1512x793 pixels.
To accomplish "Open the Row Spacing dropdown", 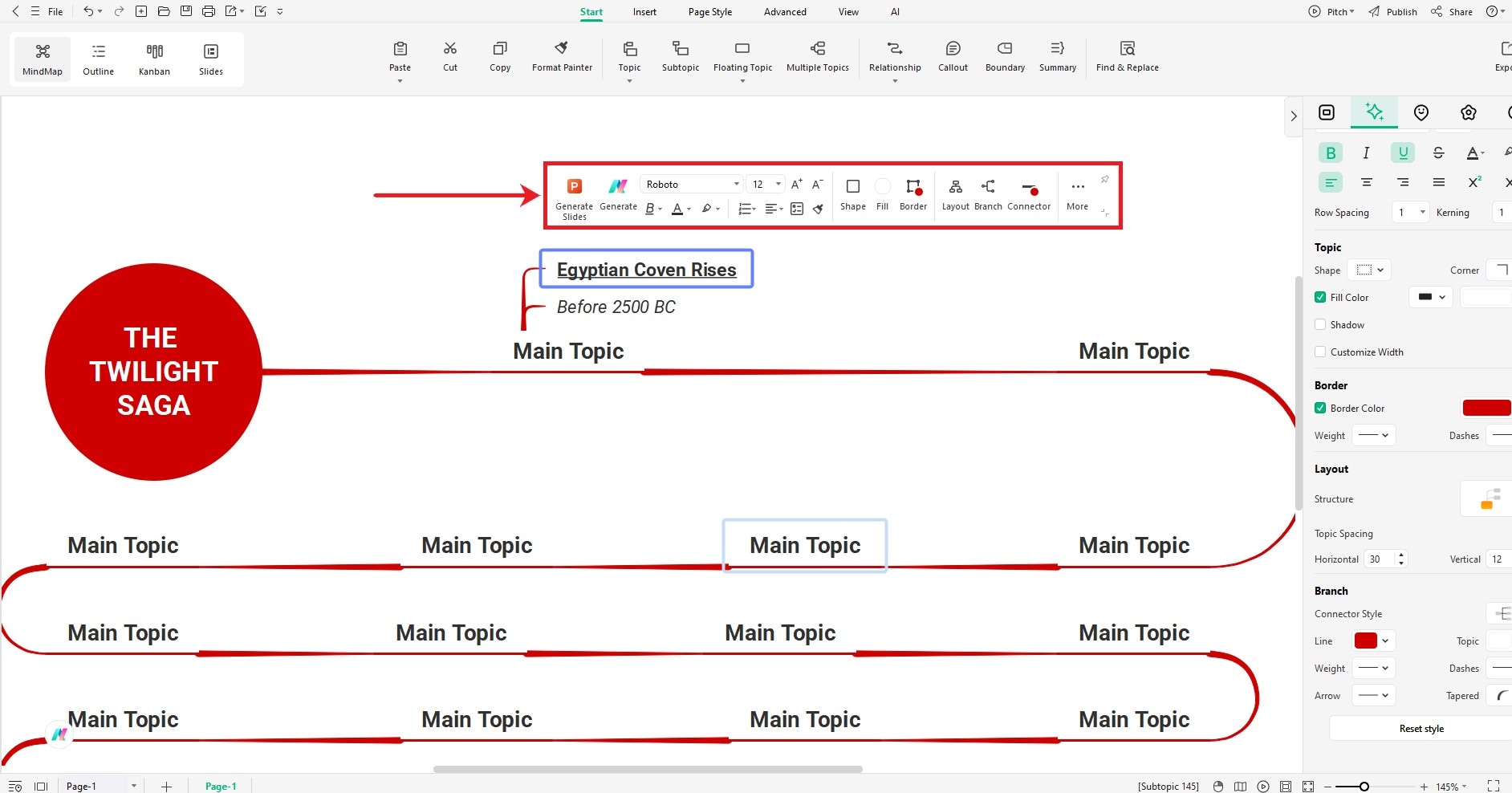I will click(1410, 212).
